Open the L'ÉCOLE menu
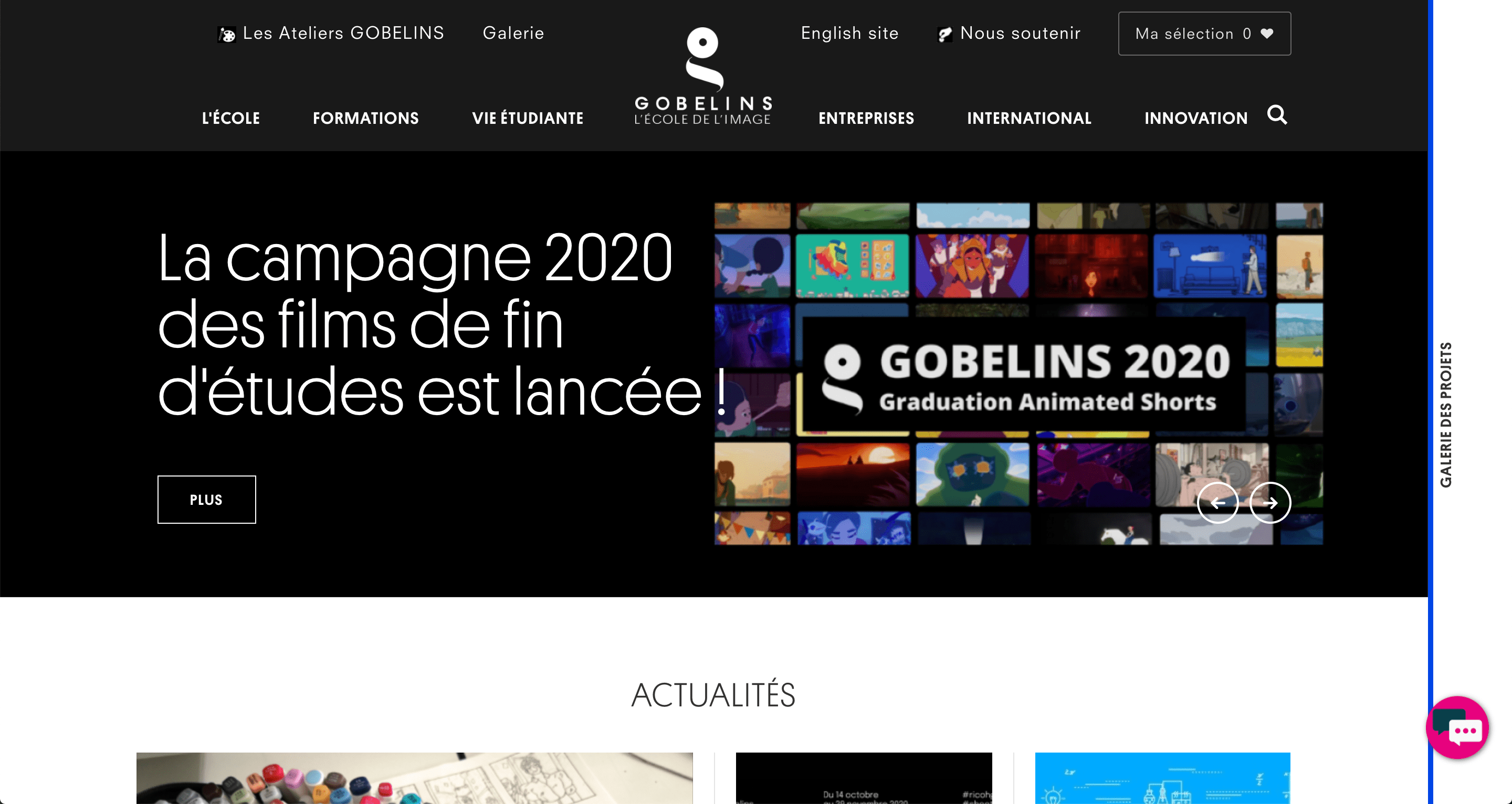This screenshot has height=804, width=1512. click(x=230, y=119)
